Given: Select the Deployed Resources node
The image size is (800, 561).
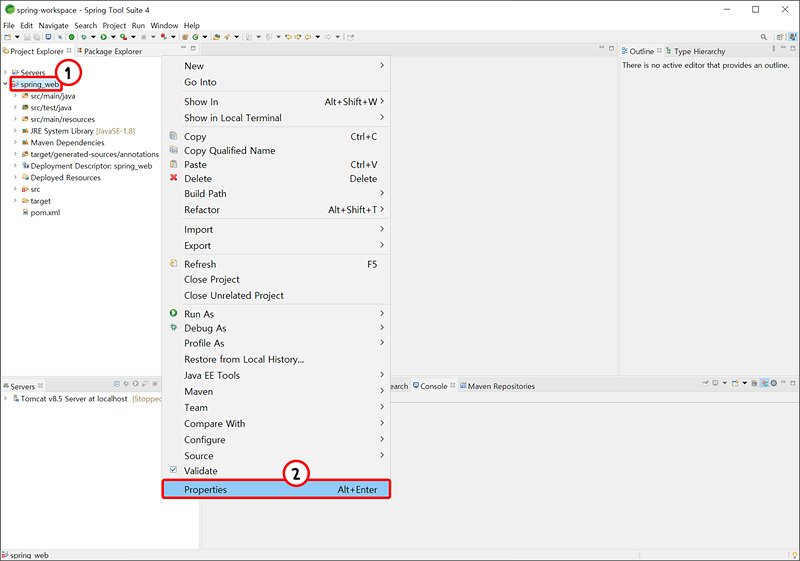Looking at the screenshot, I should coord(61,177).
